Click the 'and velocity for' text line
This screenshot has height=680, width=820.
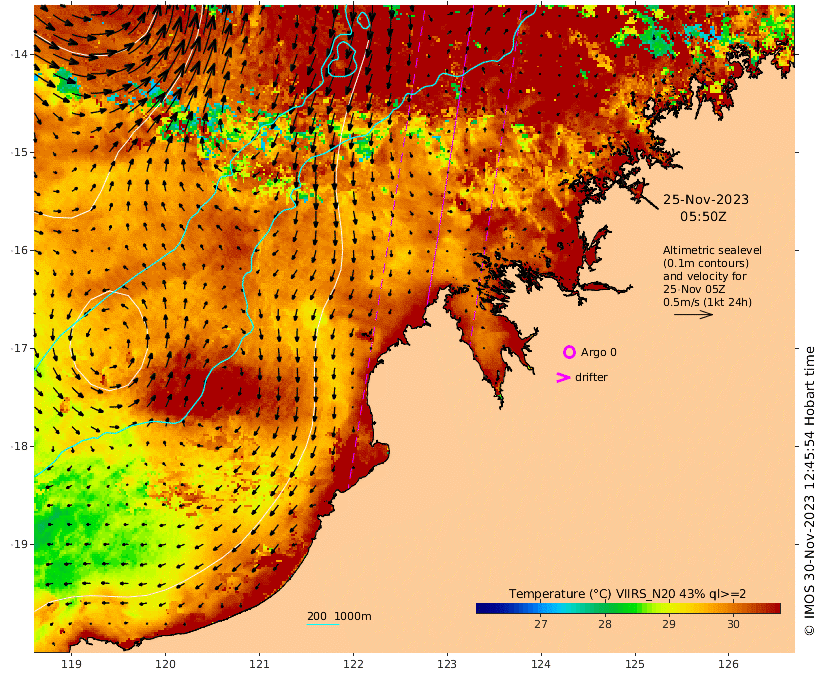(x=705, y=276)
